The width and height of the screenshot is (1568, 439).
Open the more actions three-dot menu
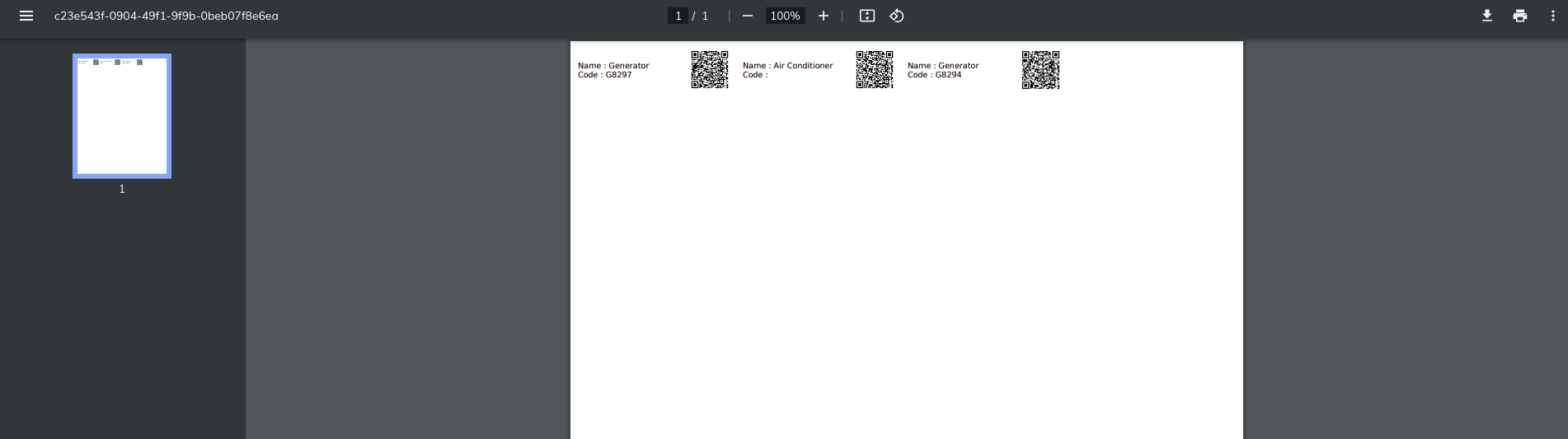1553,16
